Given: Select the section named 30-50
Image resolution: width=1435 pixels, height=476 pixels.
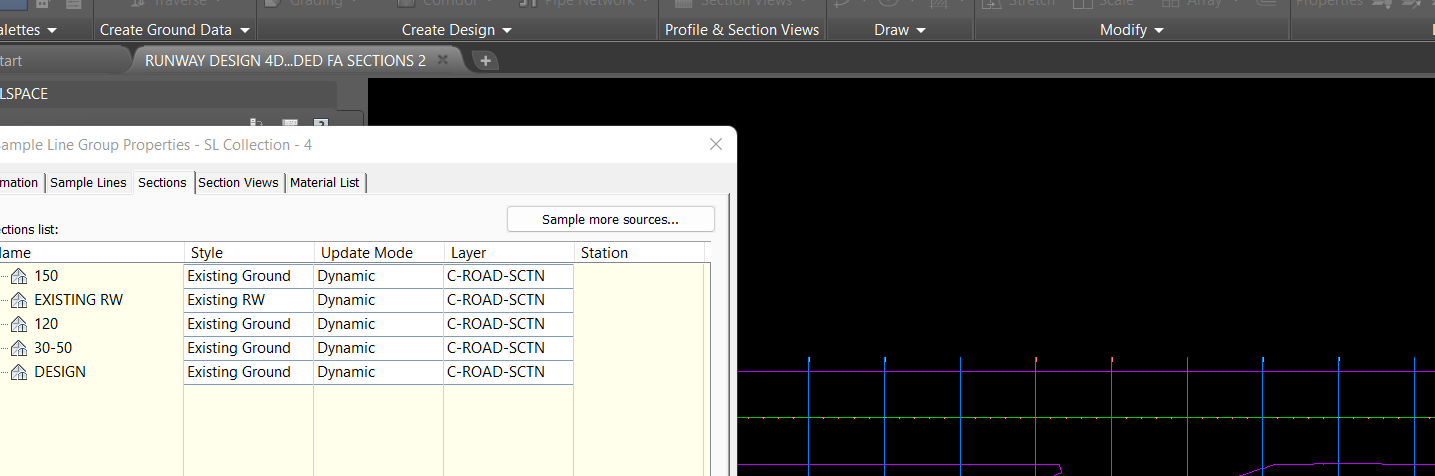Looking at the screenshot, I should [x=53, y=348].
